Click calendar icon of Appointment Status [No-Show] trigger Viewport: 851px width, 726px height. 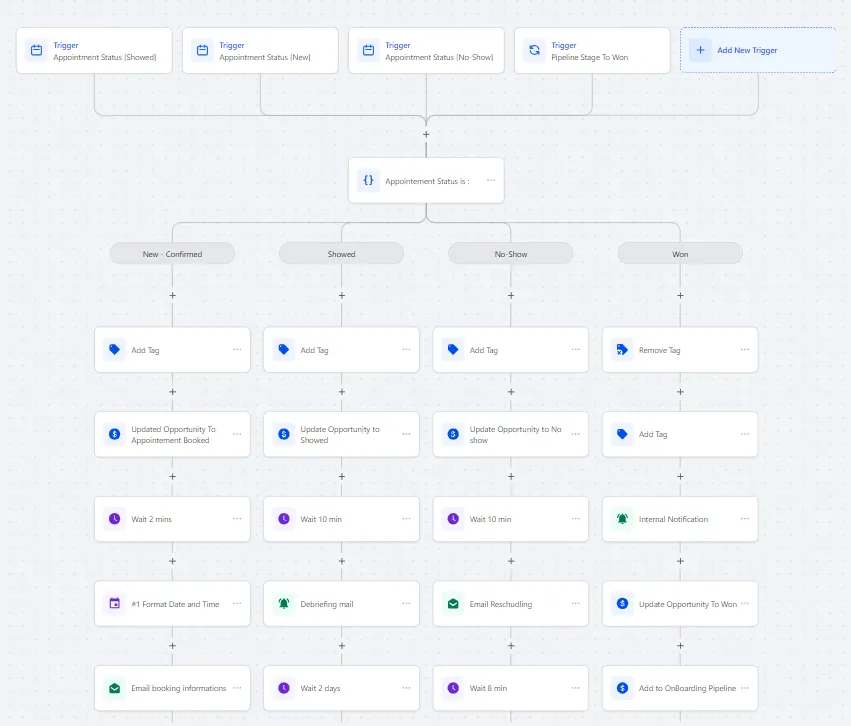369,50
